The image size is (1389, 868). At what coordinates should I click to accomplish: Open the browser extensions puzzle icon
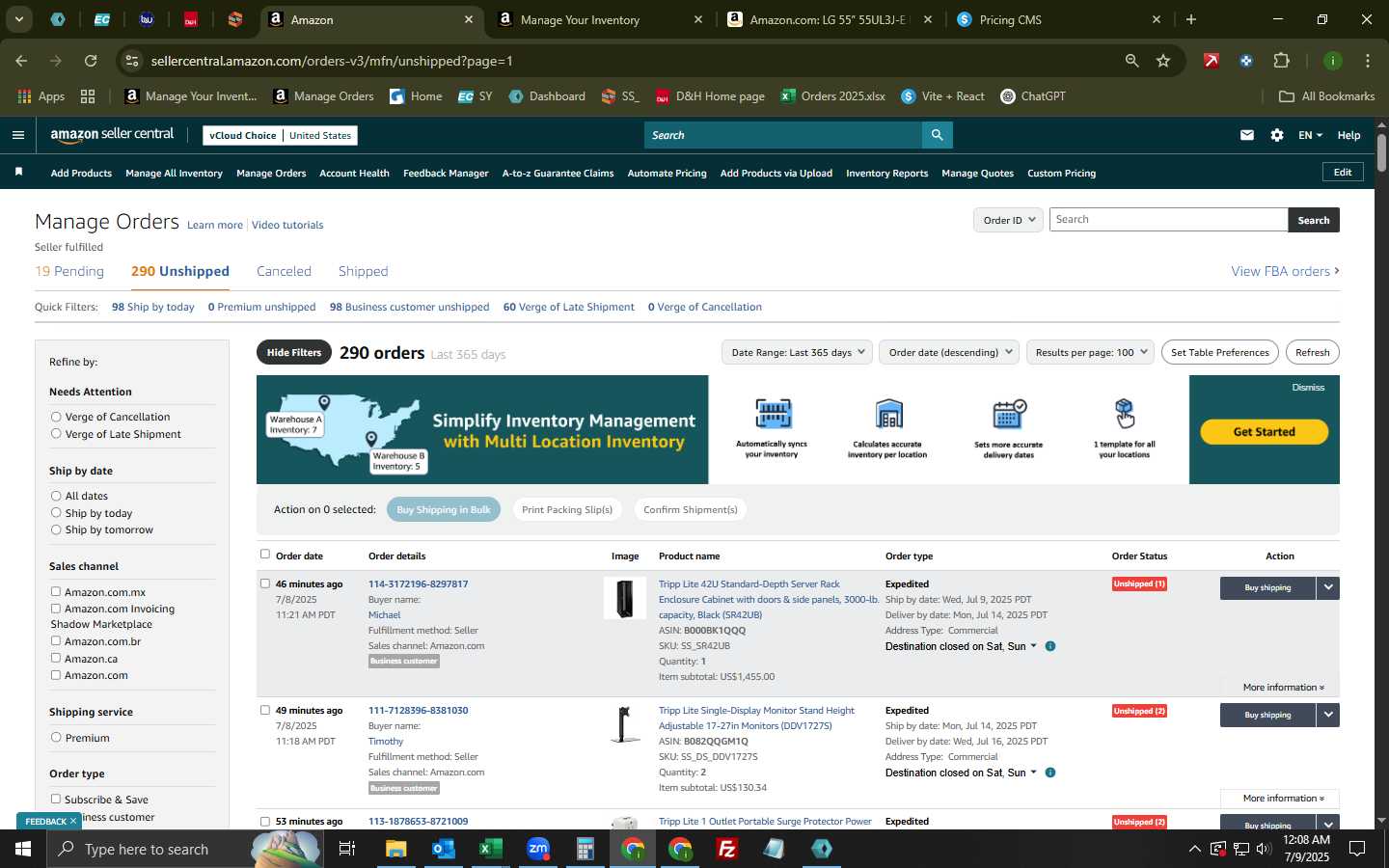pos(1281,61)
